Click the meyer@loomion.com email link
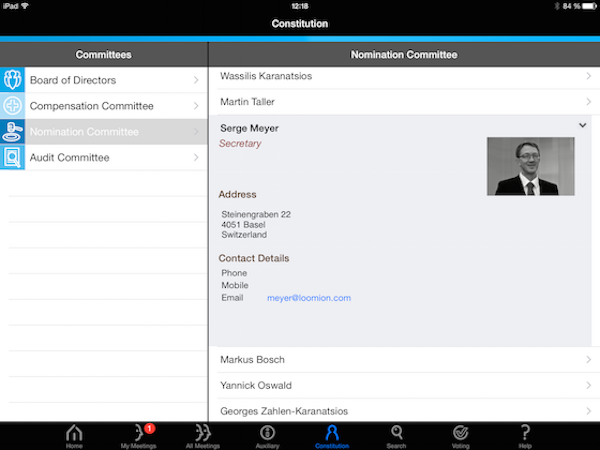 point(308,298)
